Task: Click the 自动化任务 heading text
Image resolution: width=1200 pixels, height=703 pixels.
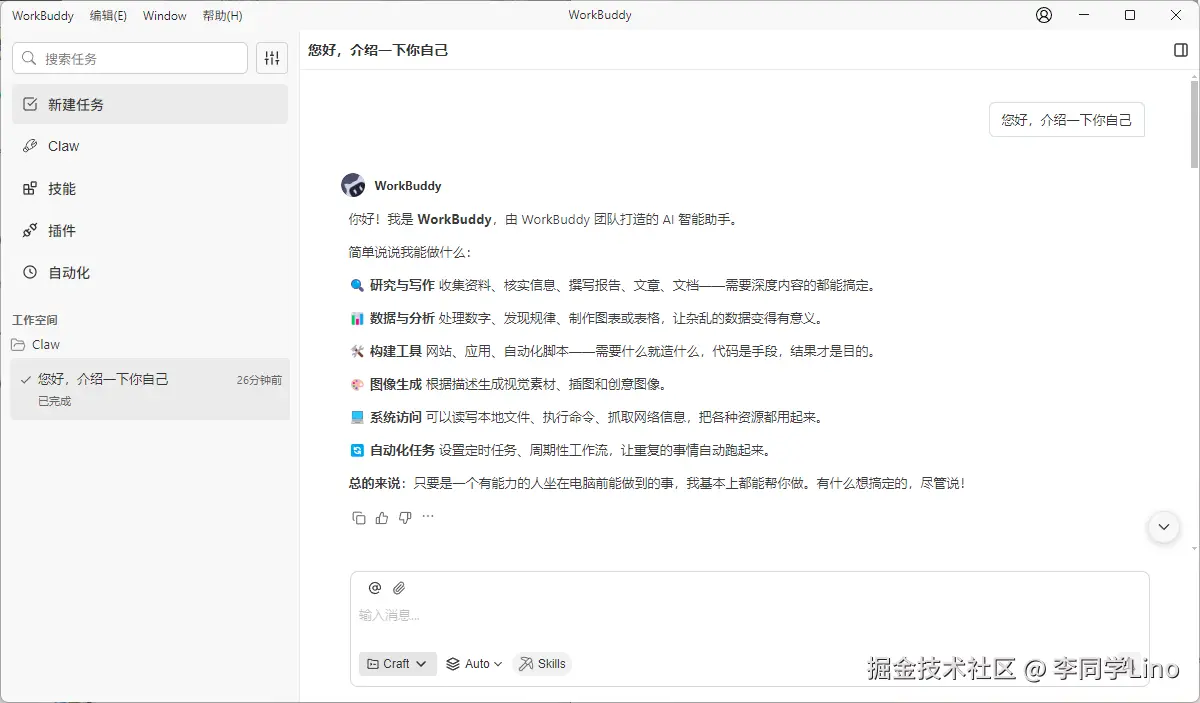Action: point(402,450)
